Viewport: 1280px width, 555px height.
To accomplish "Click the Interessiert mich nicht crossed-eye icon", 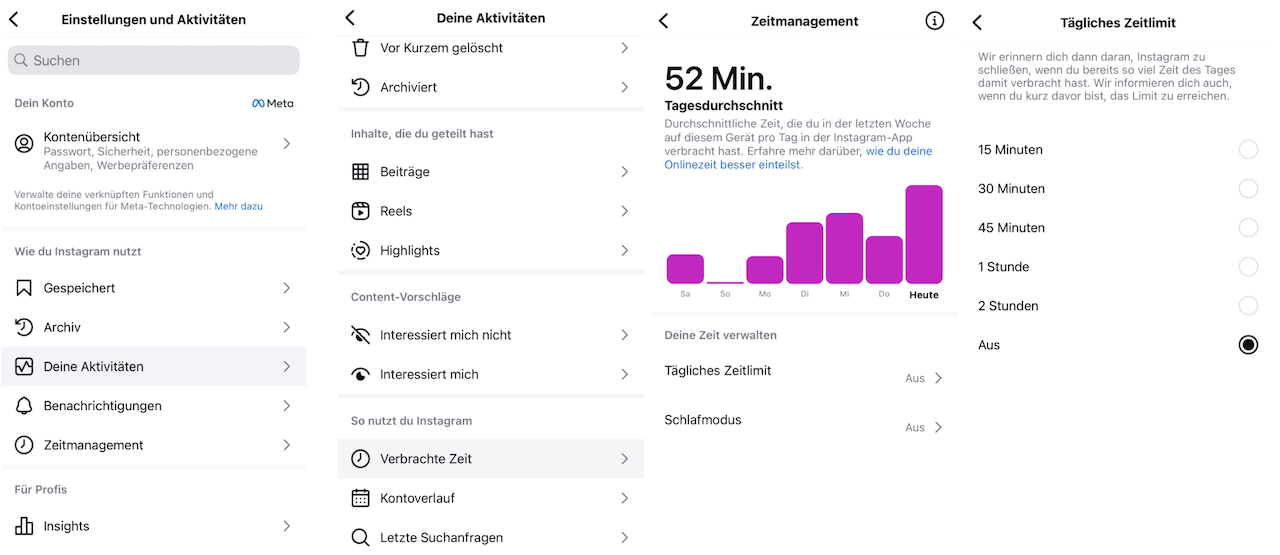I will click(361, 335).
